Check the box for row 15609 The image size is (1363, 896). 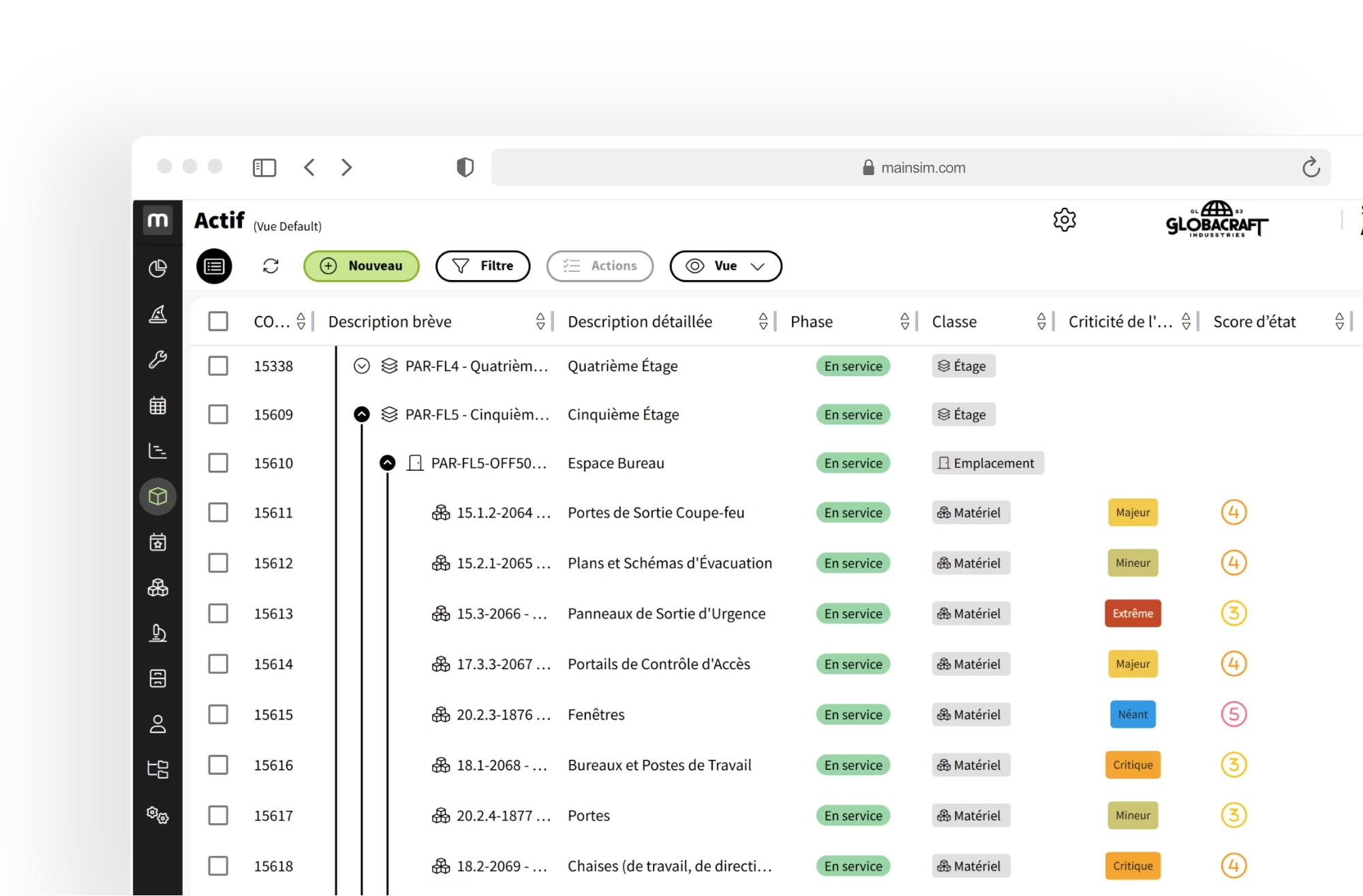point(218,414)
